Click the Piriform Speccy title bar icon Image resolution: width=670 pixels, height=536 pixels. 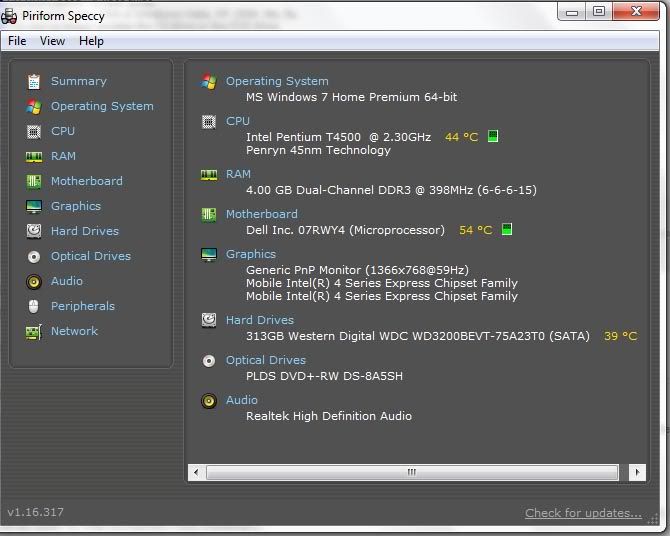pos(9,16)
